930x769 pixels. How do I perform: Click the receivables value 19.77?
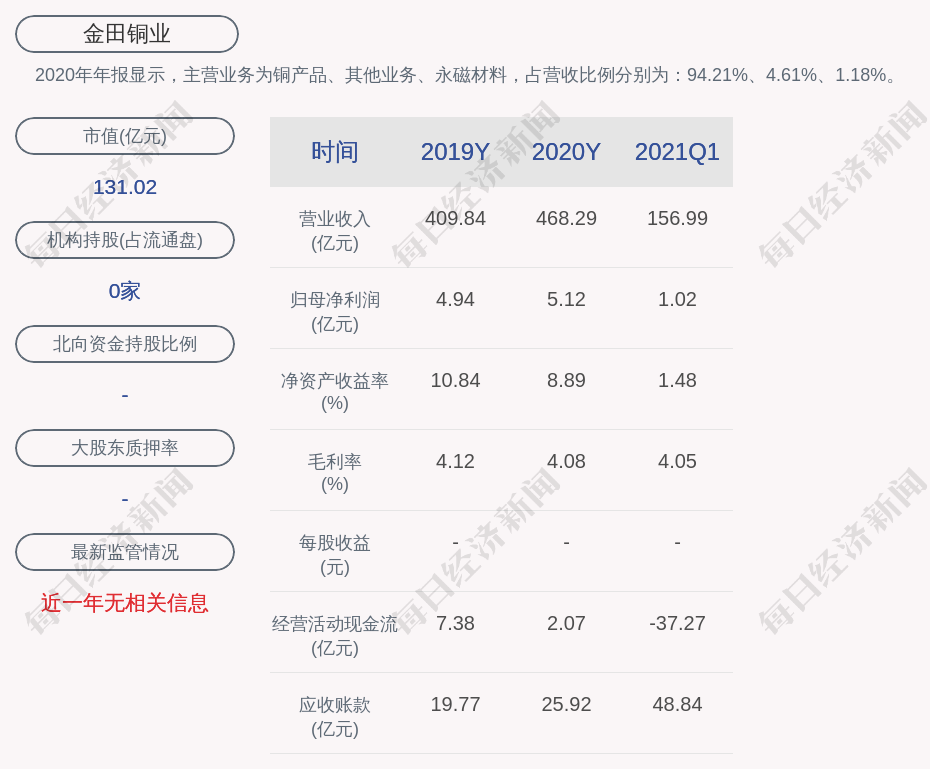point(455,704)
